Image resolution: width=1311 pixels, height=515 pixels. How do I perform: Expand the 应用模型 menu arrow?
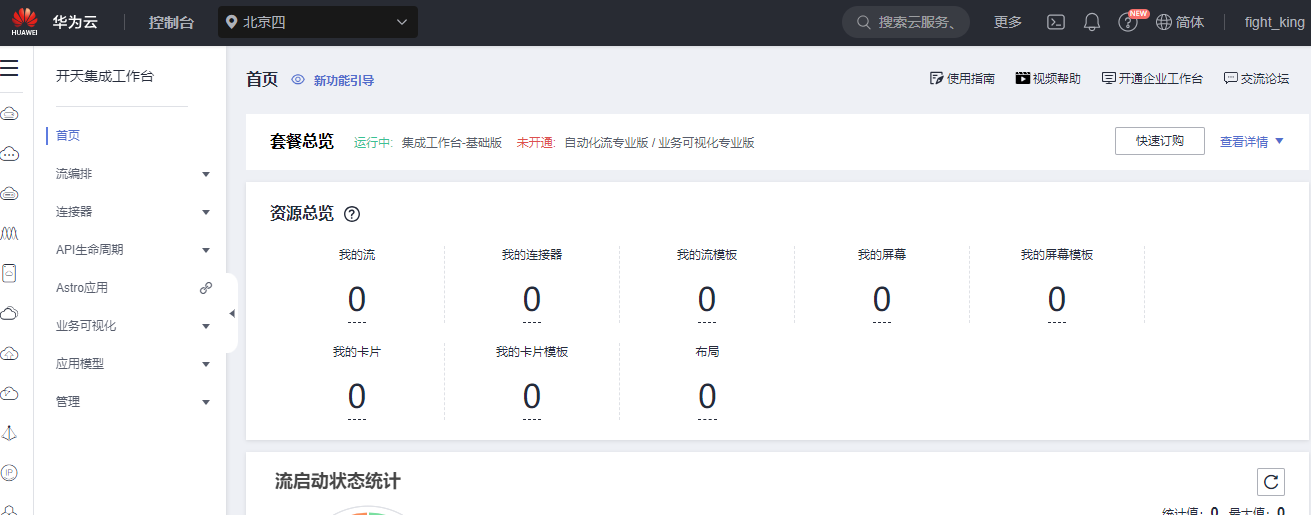coord(206,364)
